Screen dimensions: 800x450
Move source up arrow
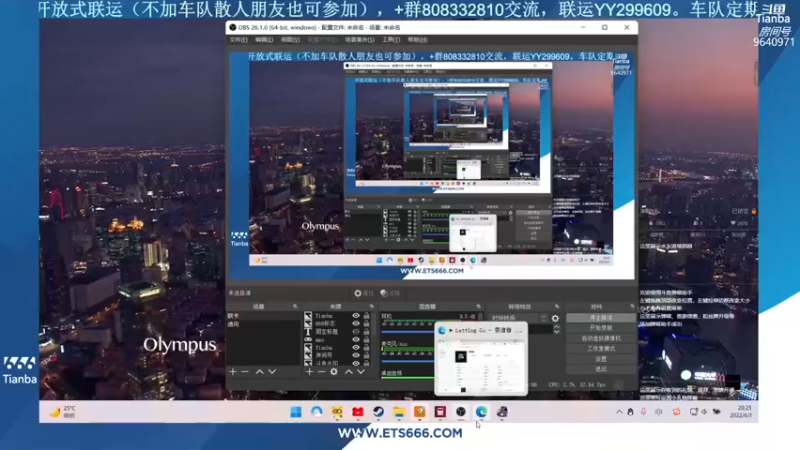[x=348, y=372]
